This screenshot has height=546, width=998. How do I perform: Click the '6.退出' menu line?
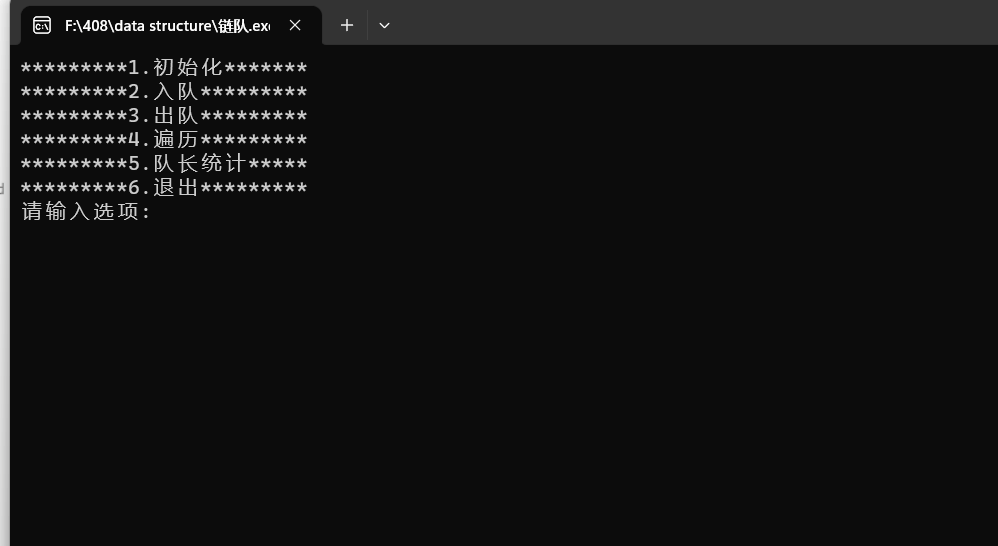pos(164,188)
